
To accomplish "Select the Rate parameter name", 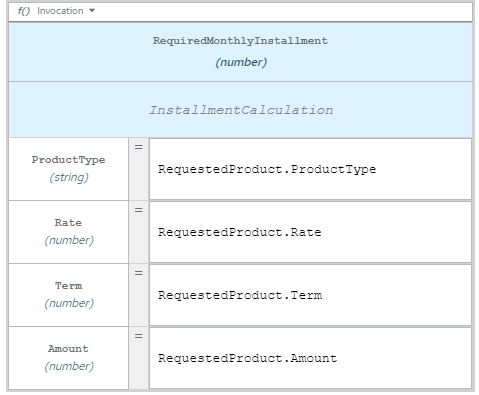I will [x=68, y=222].
